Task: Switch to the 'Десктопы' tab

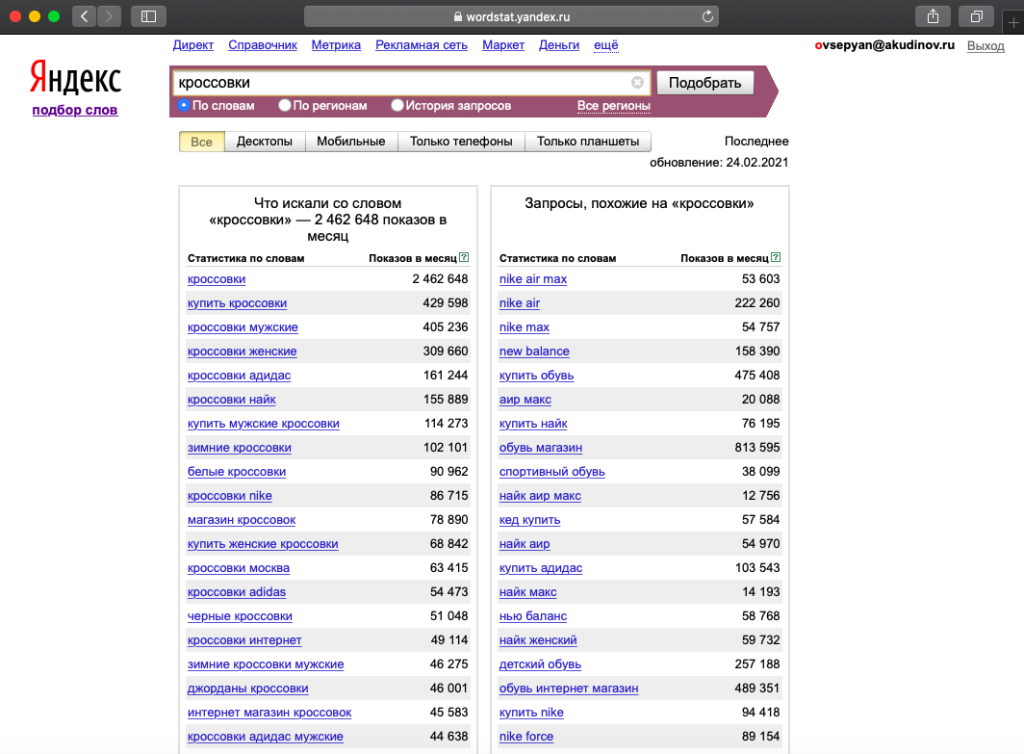Action: pos(264,142)
